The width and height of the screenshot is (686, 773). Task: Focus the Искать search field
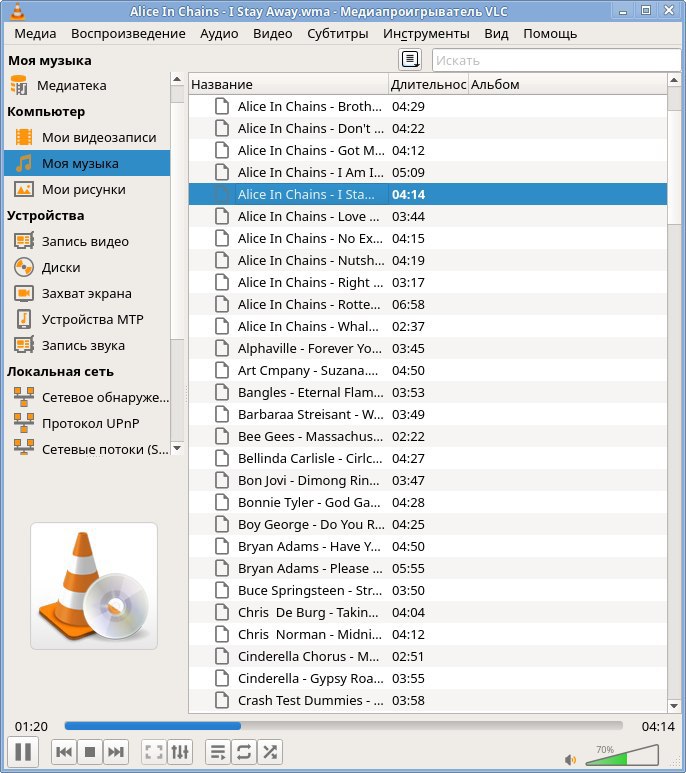pyautogui.click(x=556, y=60)
